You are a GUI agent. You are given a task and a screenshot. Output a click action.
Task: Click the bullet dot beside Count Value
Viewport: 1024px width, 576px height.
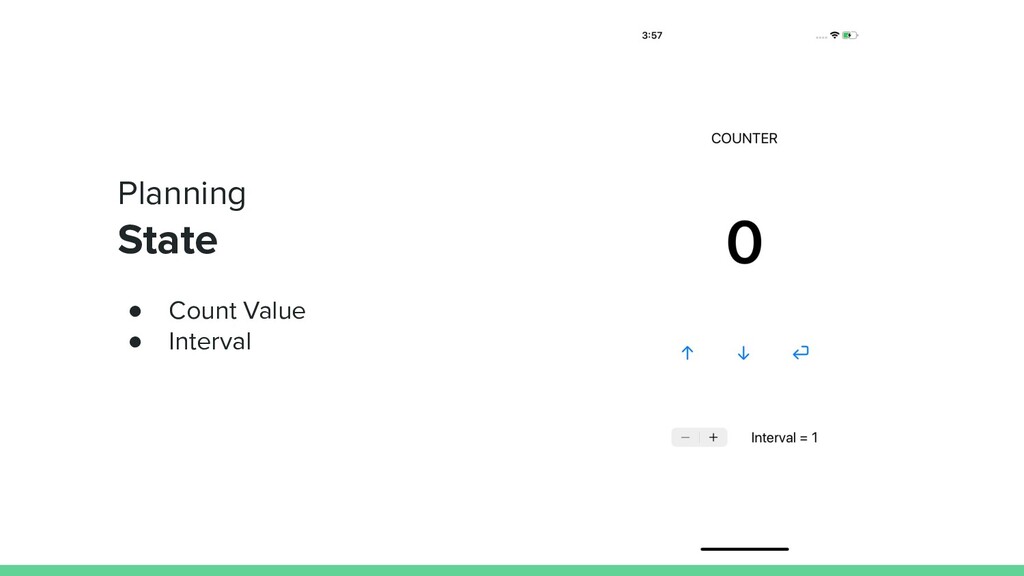point(135,311)
